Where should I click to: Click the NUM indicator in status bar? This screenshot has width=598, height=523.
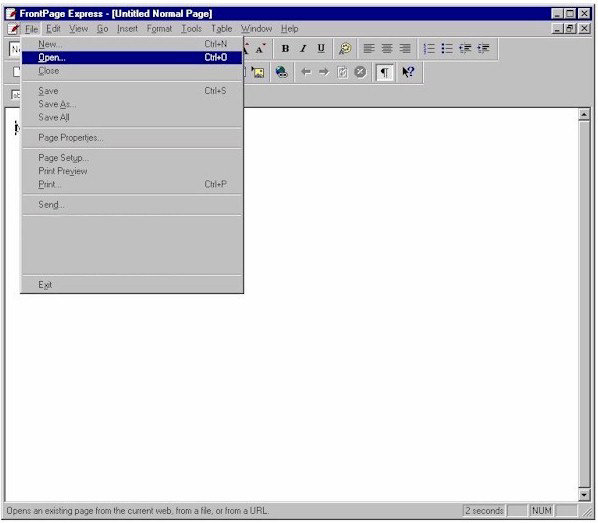[x=541, y=510]
